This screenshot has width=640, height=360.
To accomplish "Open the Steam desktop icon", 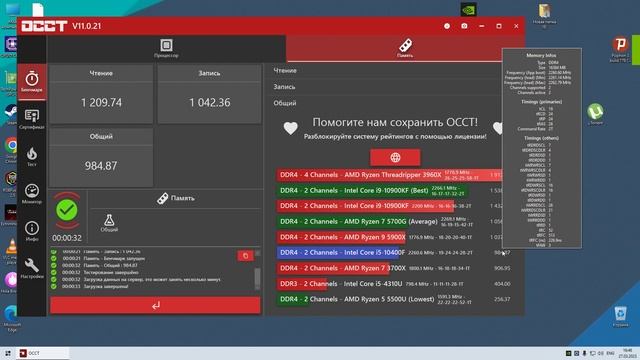I will coord(10,114).
